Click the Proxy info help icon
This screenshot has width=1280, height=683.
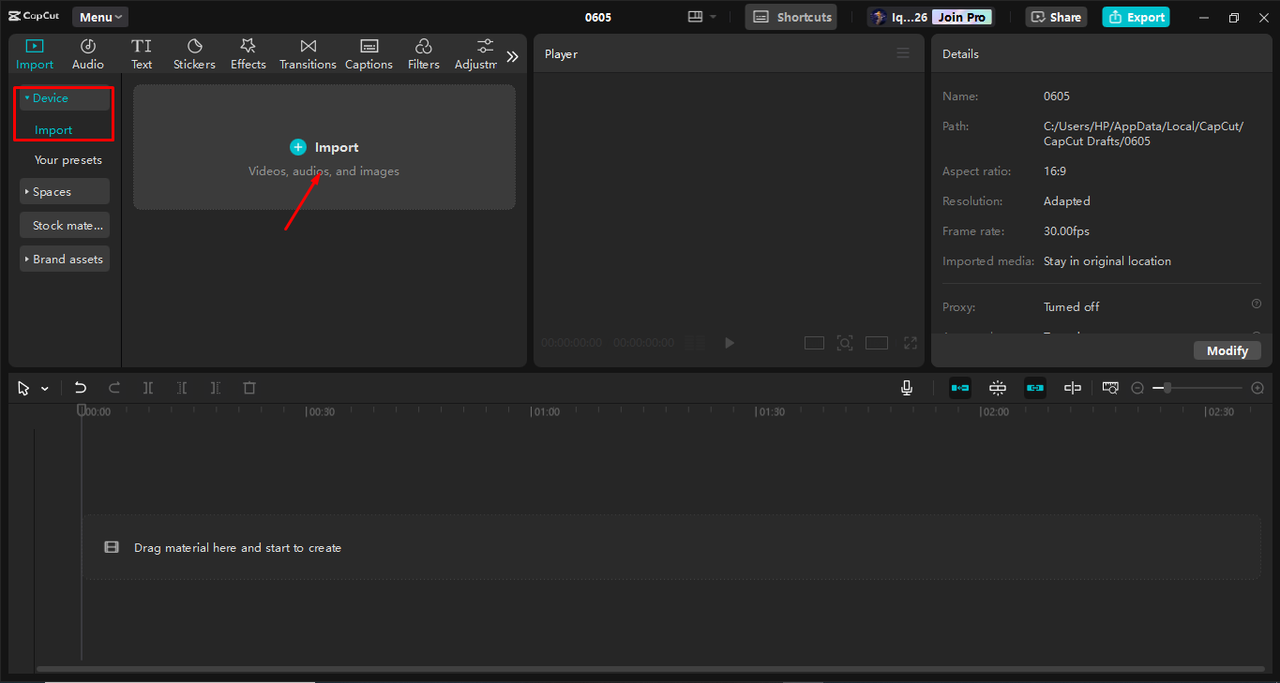[x=1256, y=304]
